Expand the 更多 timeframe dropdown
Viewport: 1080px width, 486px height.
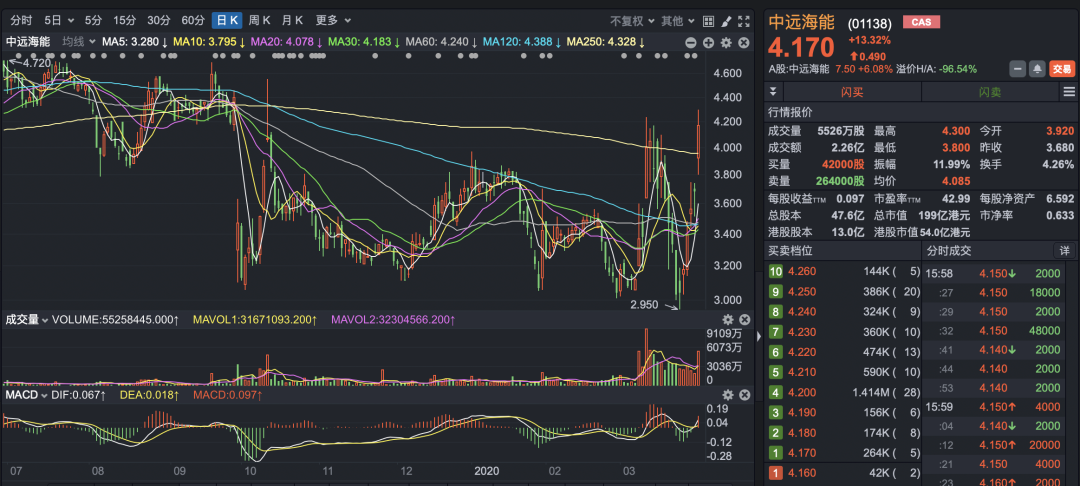(x=332, y=20)
